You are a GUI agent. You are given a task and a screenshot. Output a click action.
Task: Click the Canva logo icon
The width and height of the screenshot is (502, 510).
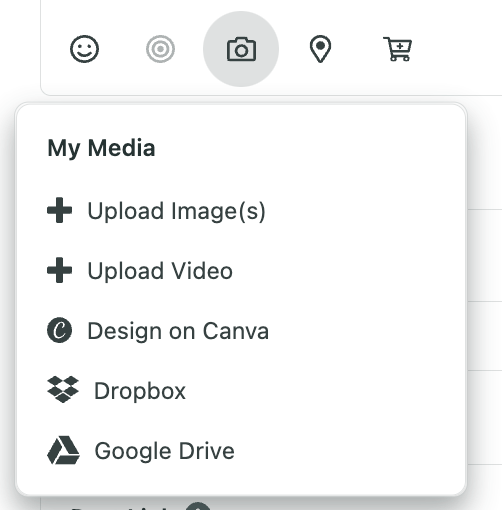point(59,330)
